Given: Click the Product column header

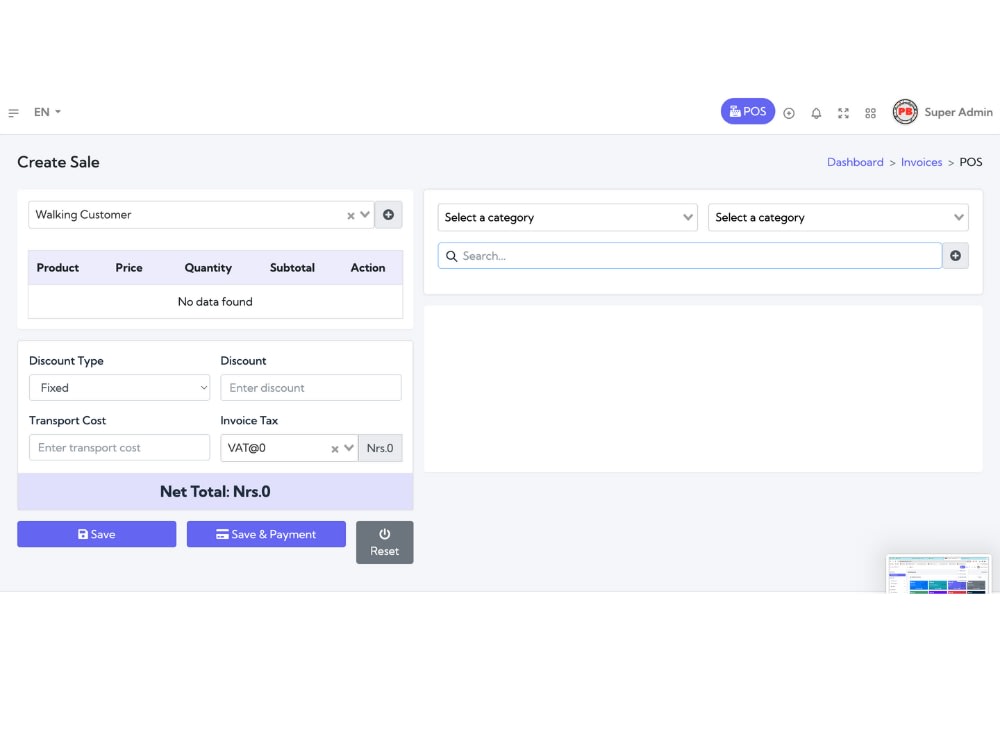Looking at the screenshot, I should coord(57,268).
